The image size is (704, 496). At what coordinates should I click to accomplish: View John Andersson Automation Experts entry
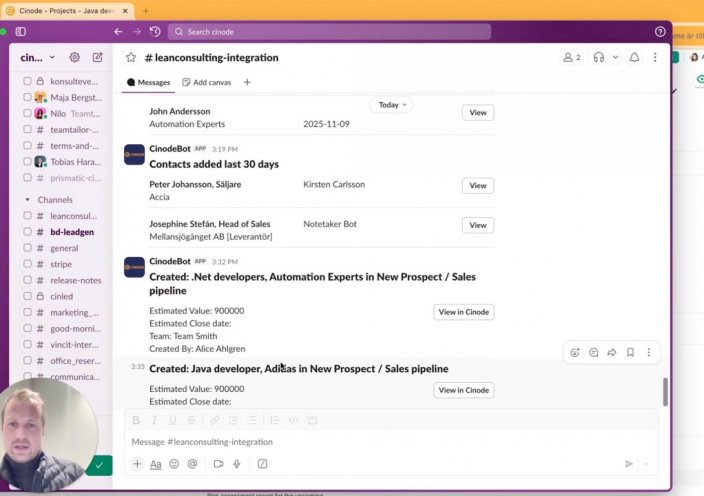pos(478,112)
